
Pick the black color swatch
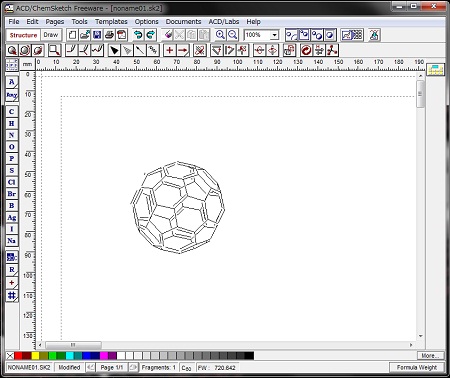coord(249,356)
